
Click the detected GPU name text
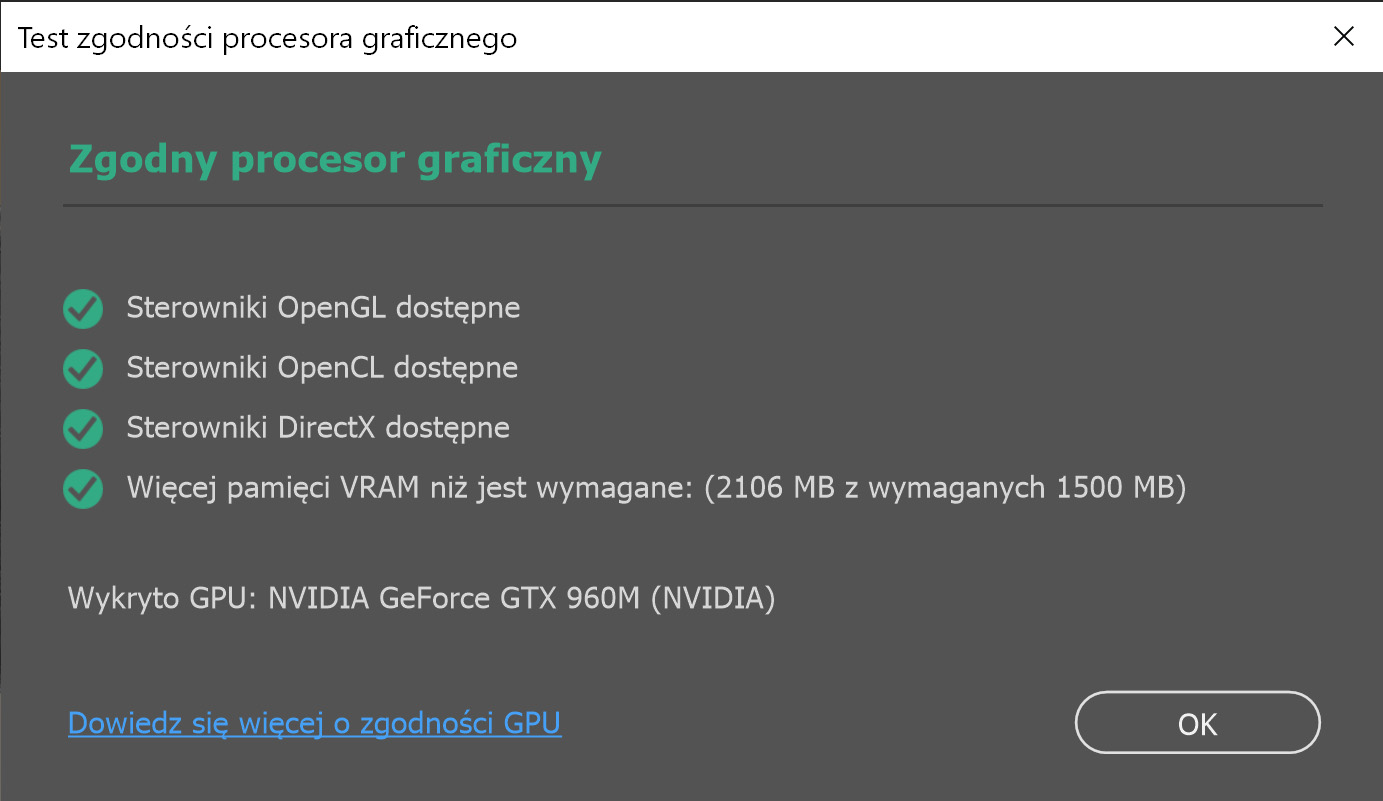(420, 598)
